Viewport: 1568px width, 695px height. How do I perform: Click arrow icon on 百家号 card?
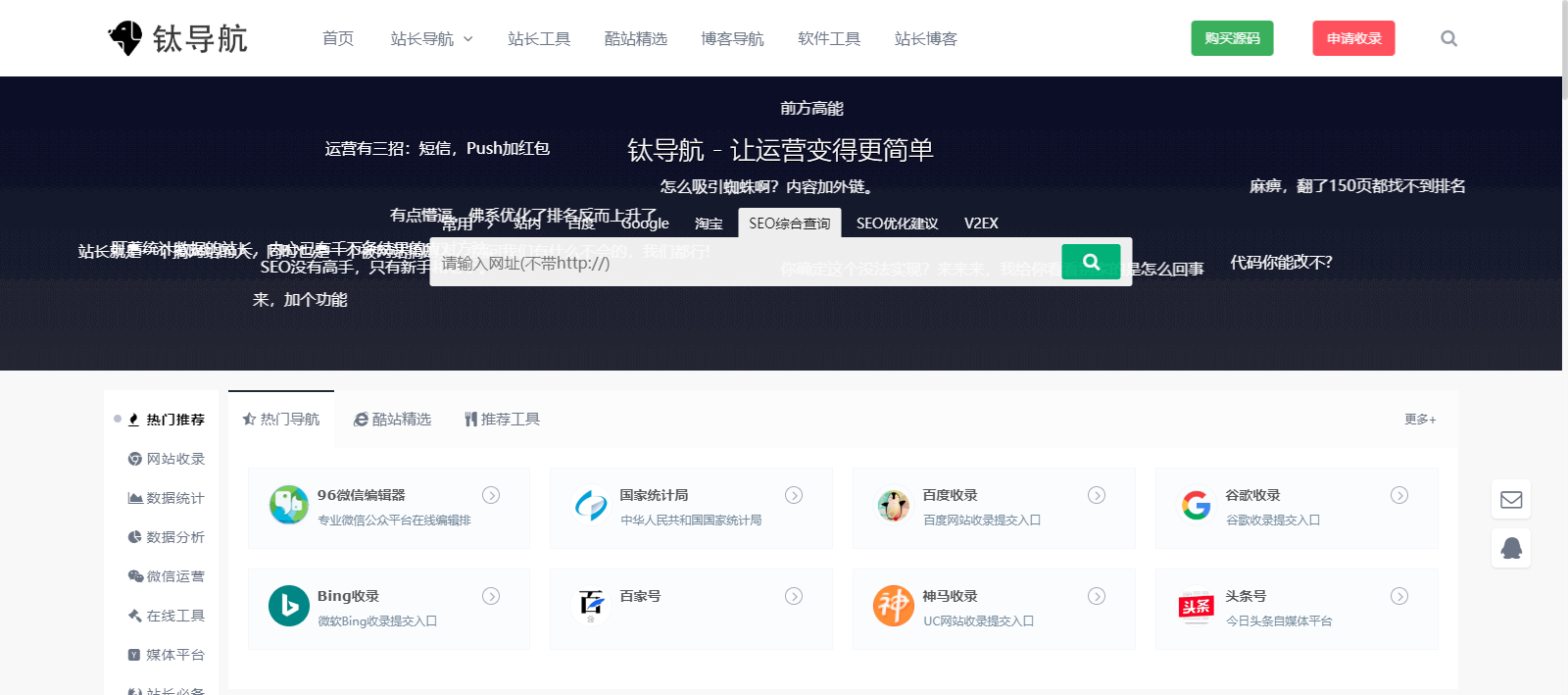[x=794, y=596]
